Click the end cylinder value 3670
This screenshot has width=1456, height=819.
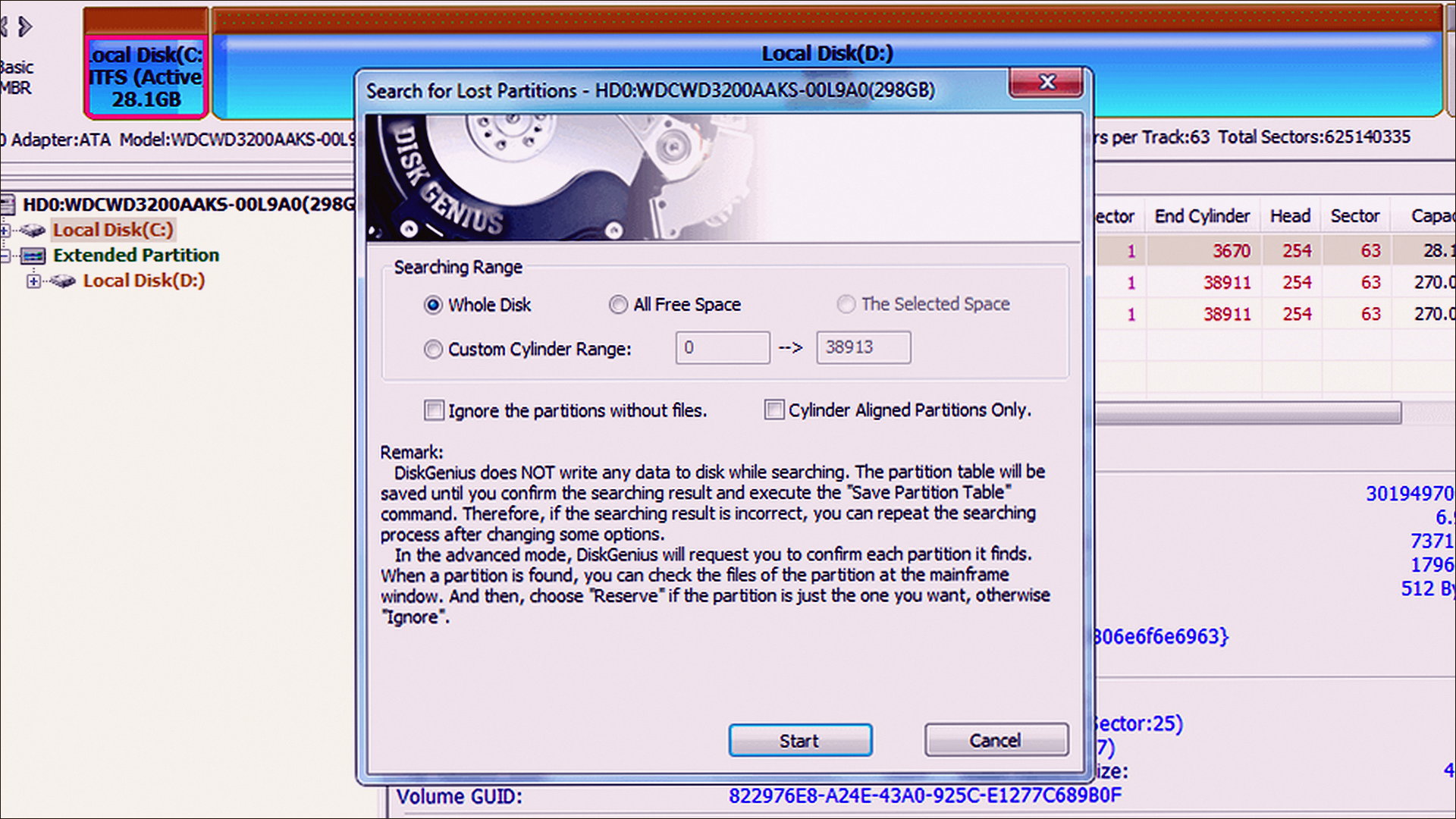point(1231,251)
